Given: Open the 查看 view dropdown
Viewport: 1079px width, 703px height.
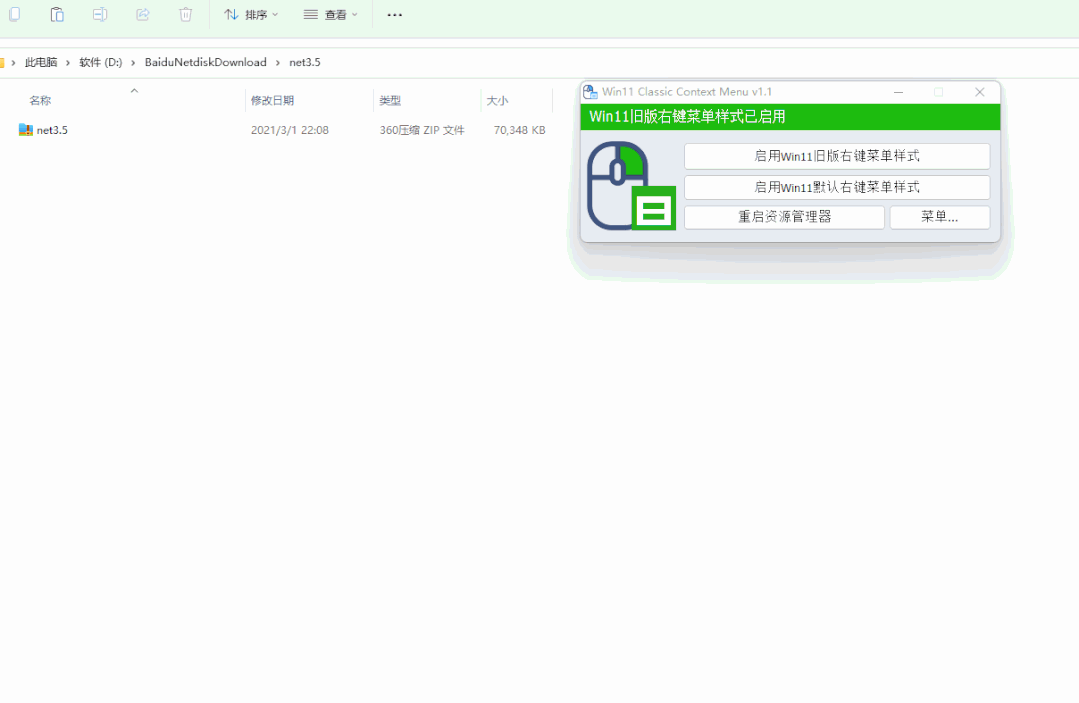Looking at the screenshot, I should coord(330,14).
